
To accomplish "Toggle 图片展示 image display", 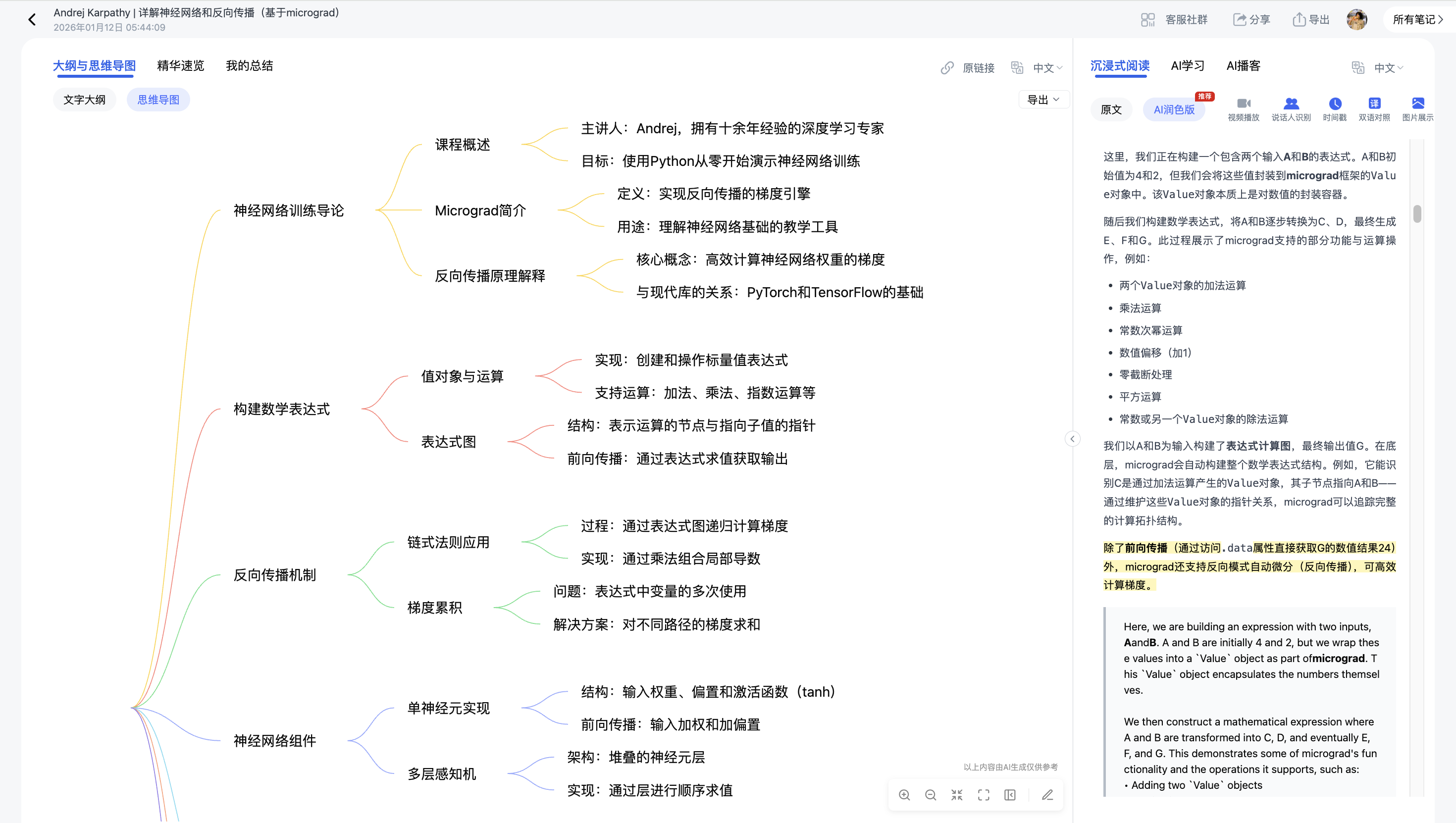I will (x=1417, y=109).
